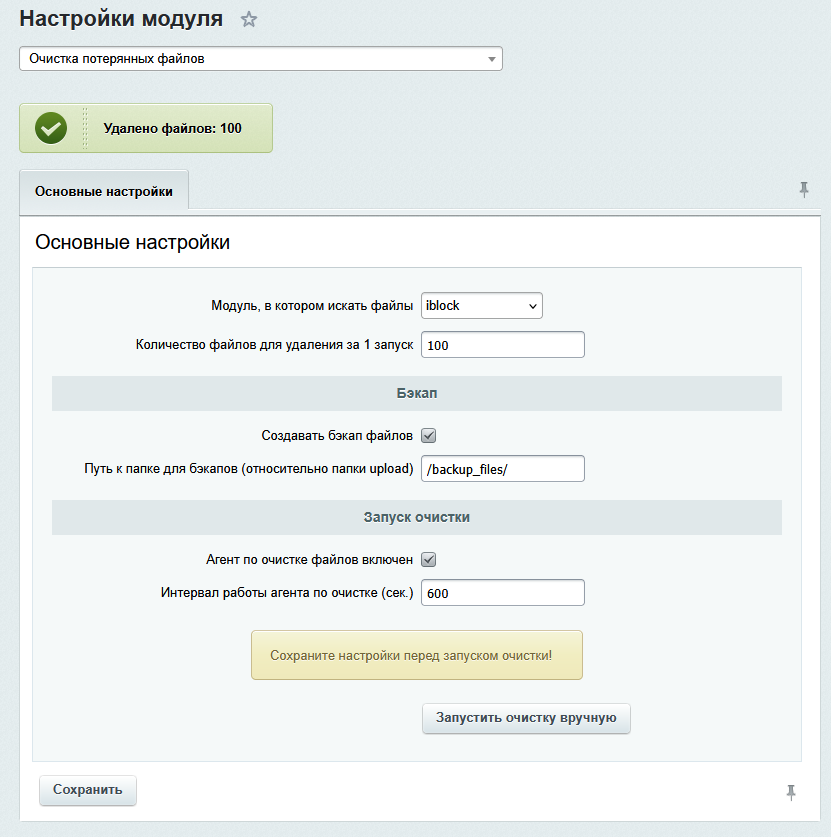Click the green checkmark success icon
The width and height of the screenshot is (831, 837).
[51, 128]
